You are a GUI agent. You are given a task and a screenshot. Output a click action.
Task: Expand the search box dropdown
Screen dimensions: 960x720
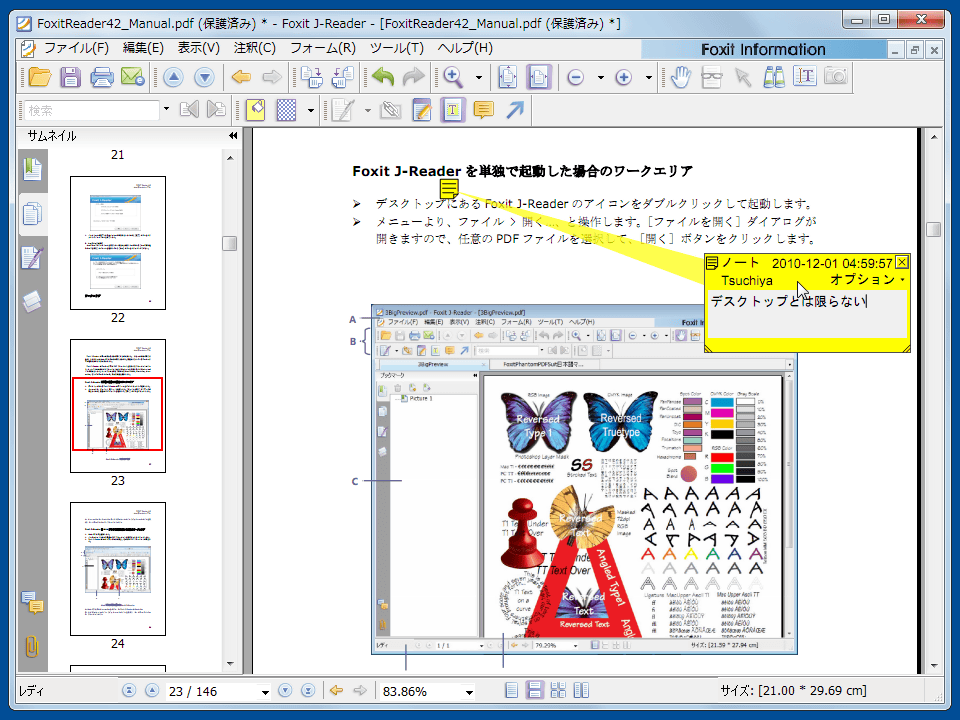pyautogui.click(x=166, y=110)
